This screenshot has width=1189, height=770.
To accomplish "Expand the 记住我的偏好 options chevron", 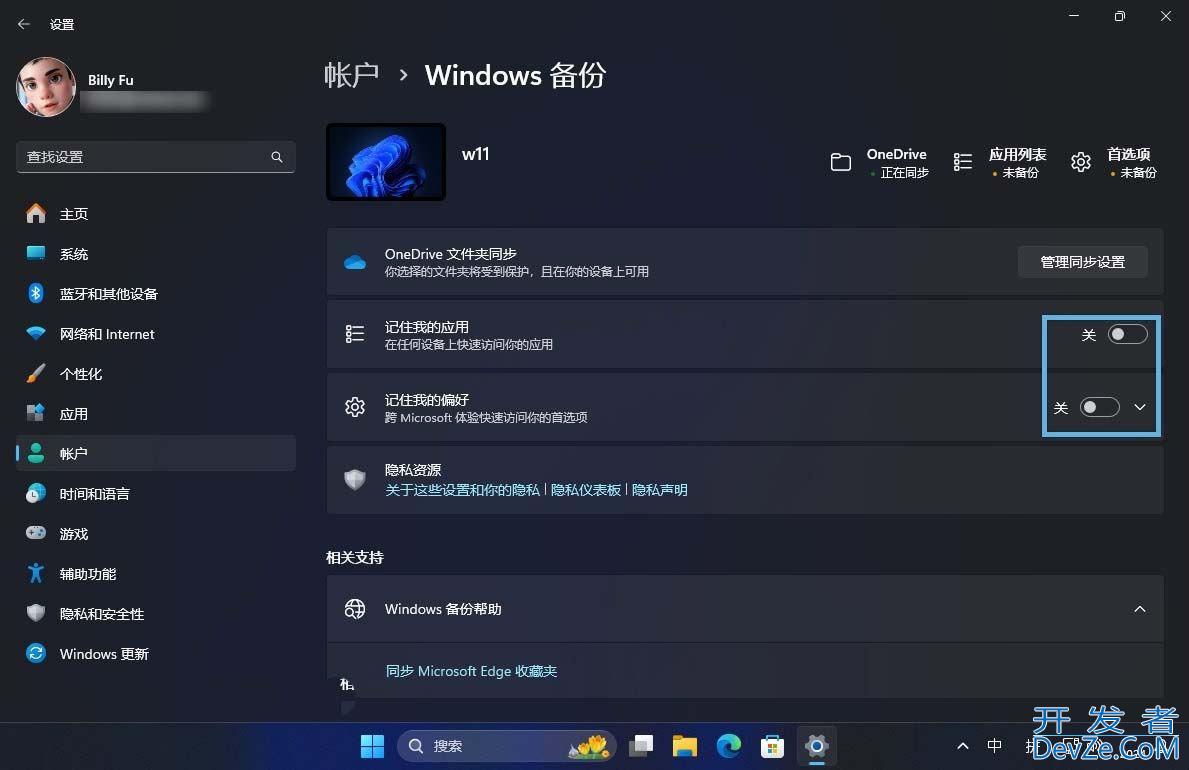I will point(1140,407).
